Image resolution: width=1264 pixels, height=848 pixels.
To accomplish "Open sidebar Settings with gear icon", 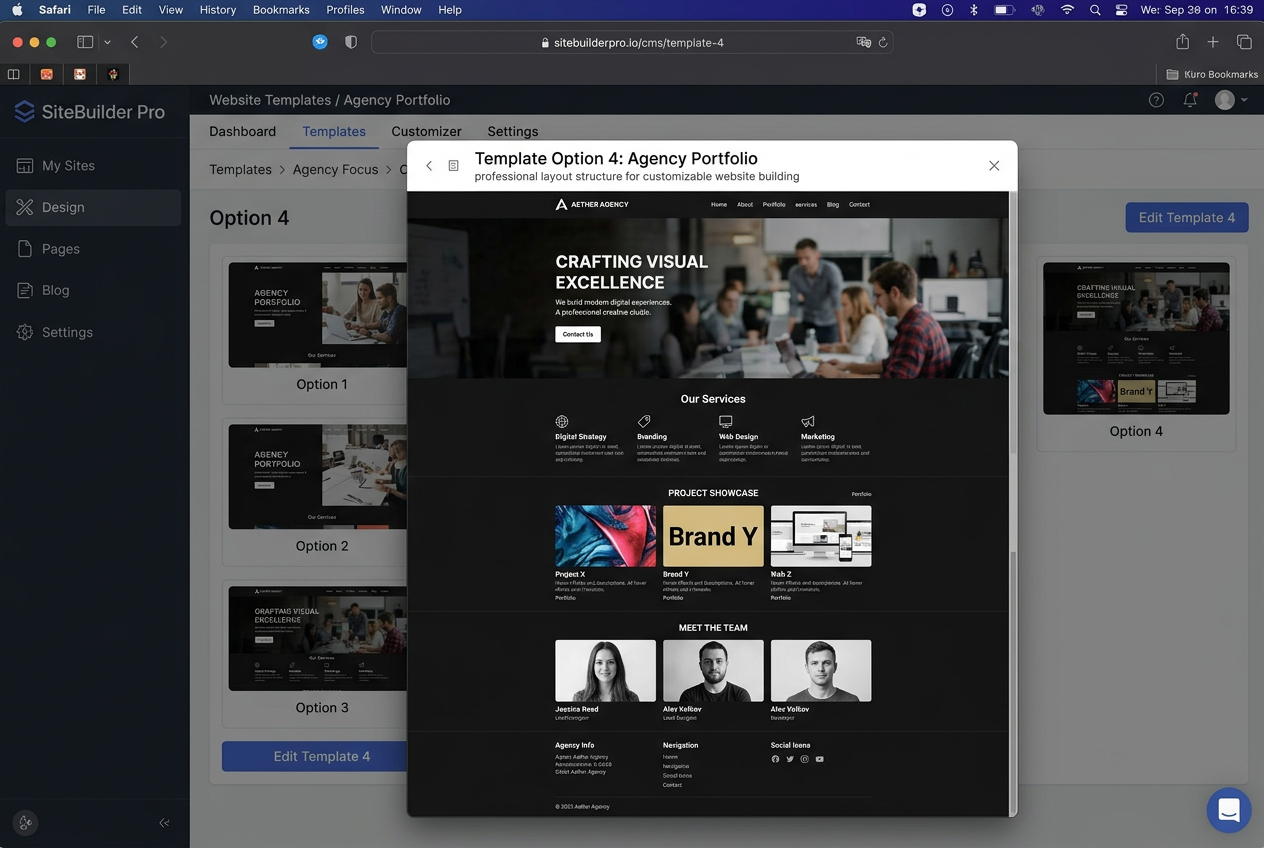I will tap(93, 332).
